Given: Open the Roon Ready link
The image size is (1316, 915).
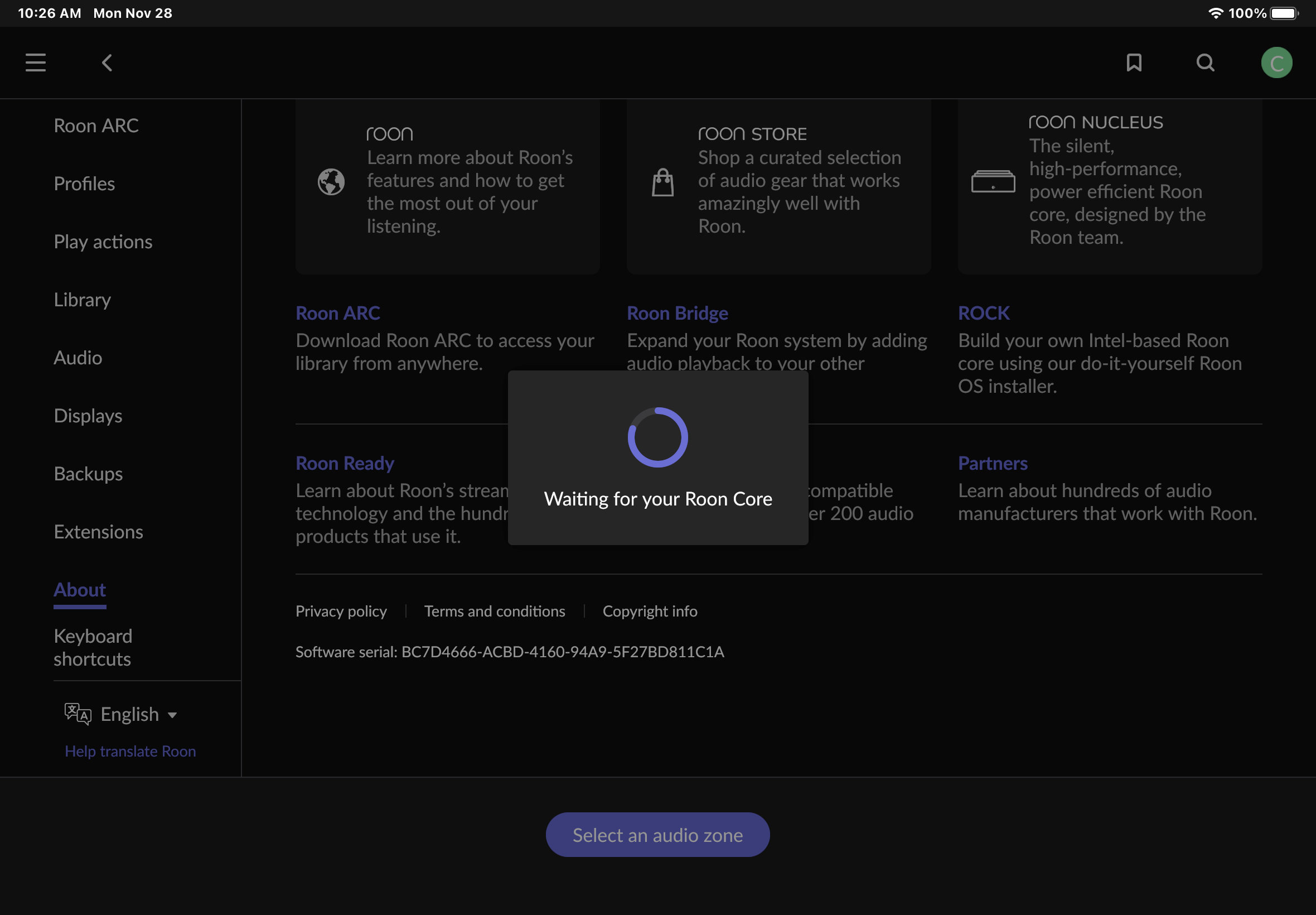Looking at the screenshot, I should 345,463.
